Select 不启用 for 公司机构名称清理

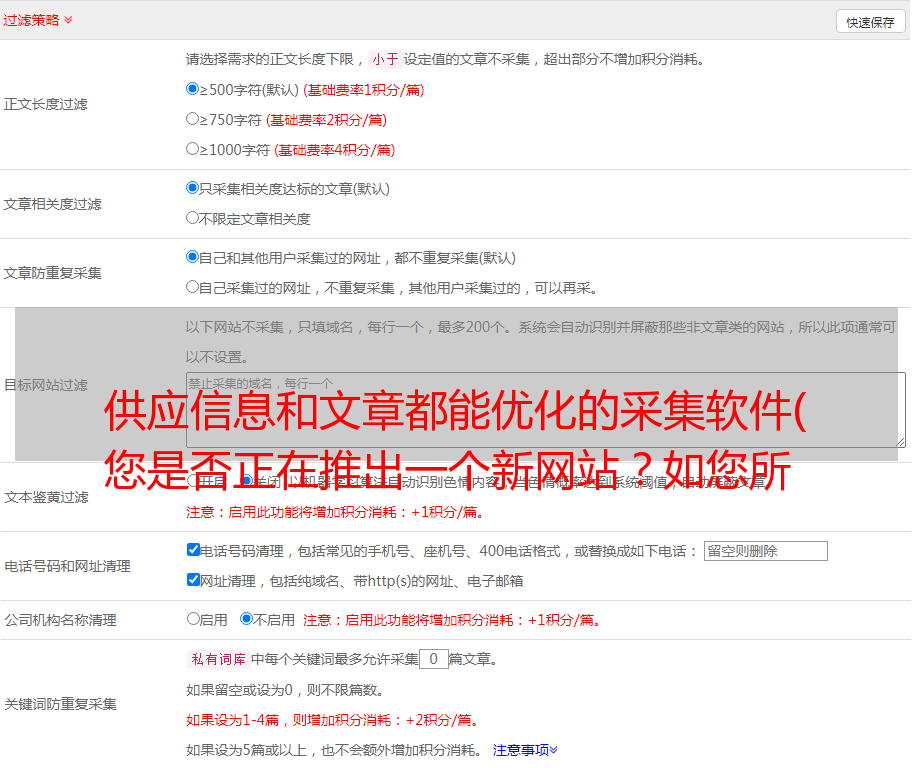pyautogui.click(x=247, y=619)
